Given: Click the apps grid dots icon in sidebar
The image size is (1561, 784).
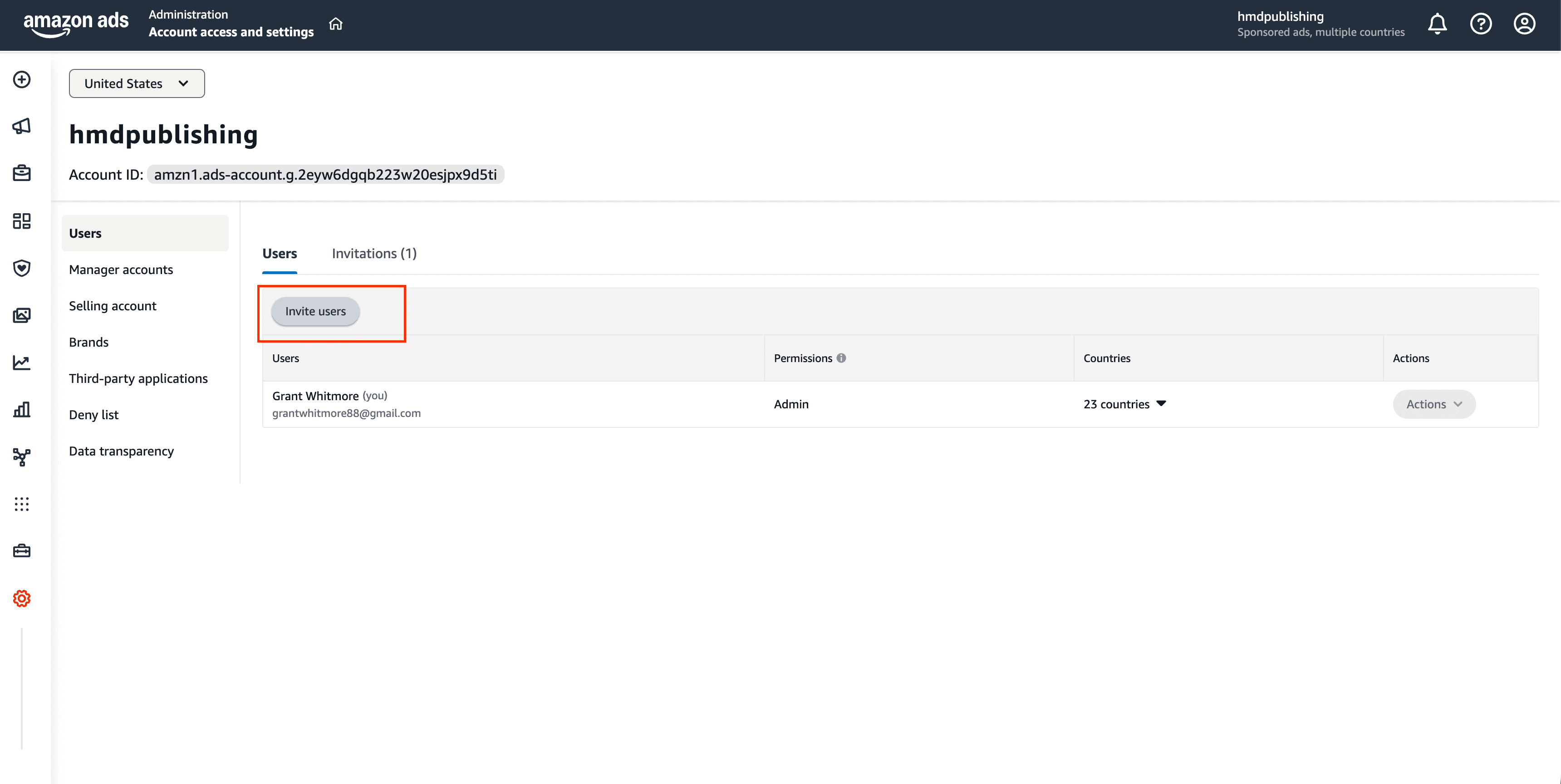Looking at the screenshot, I should 22,504.
